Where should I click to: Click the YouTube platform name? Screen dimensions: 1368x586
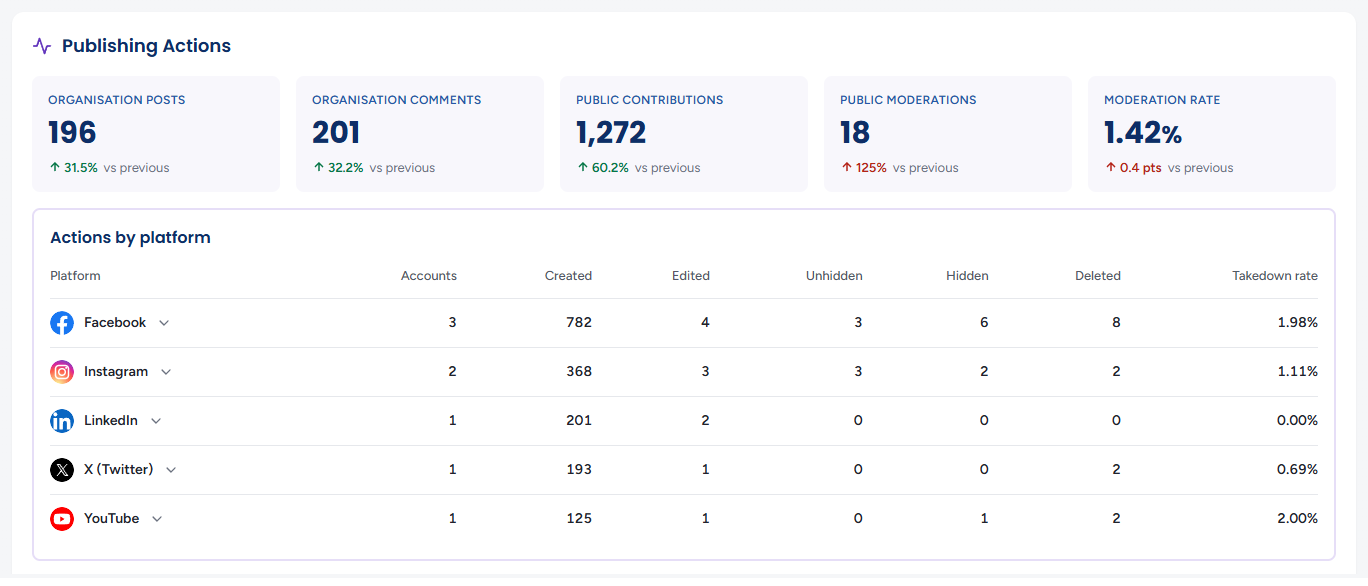point(112,519)
